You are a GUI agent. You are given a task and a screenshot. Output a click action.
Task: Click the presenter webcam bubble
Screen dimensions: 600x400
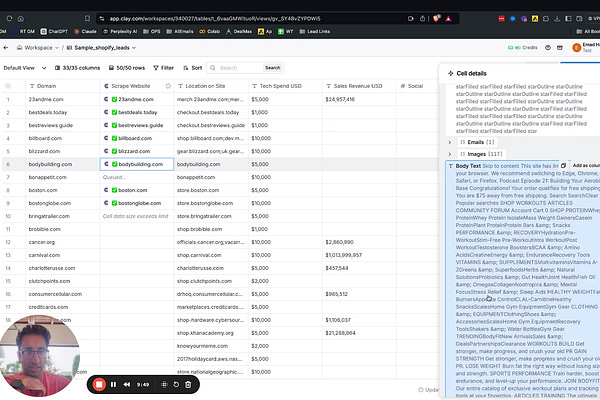39,356
